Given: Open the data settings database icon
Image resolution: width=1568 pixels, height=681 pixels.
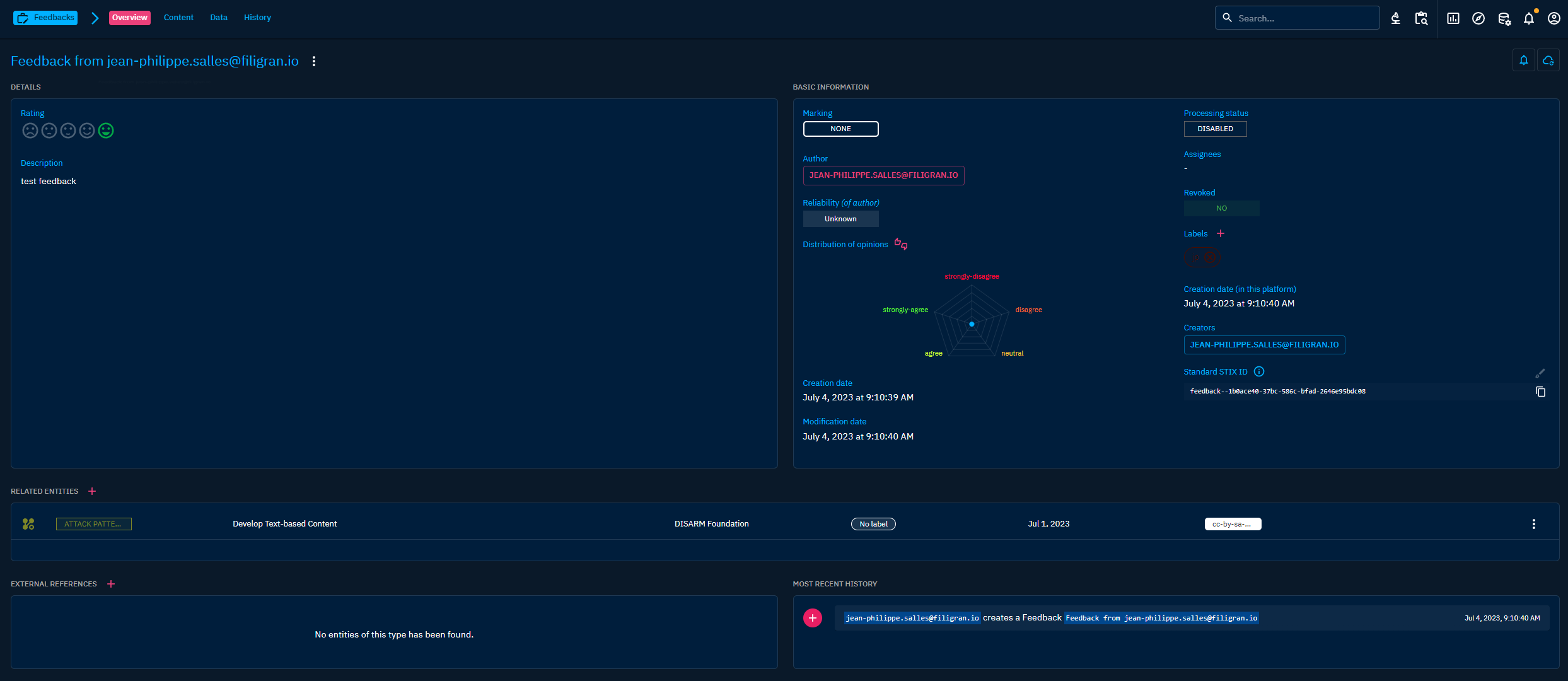Looking at the screenshot, I should click(1504, 18).
